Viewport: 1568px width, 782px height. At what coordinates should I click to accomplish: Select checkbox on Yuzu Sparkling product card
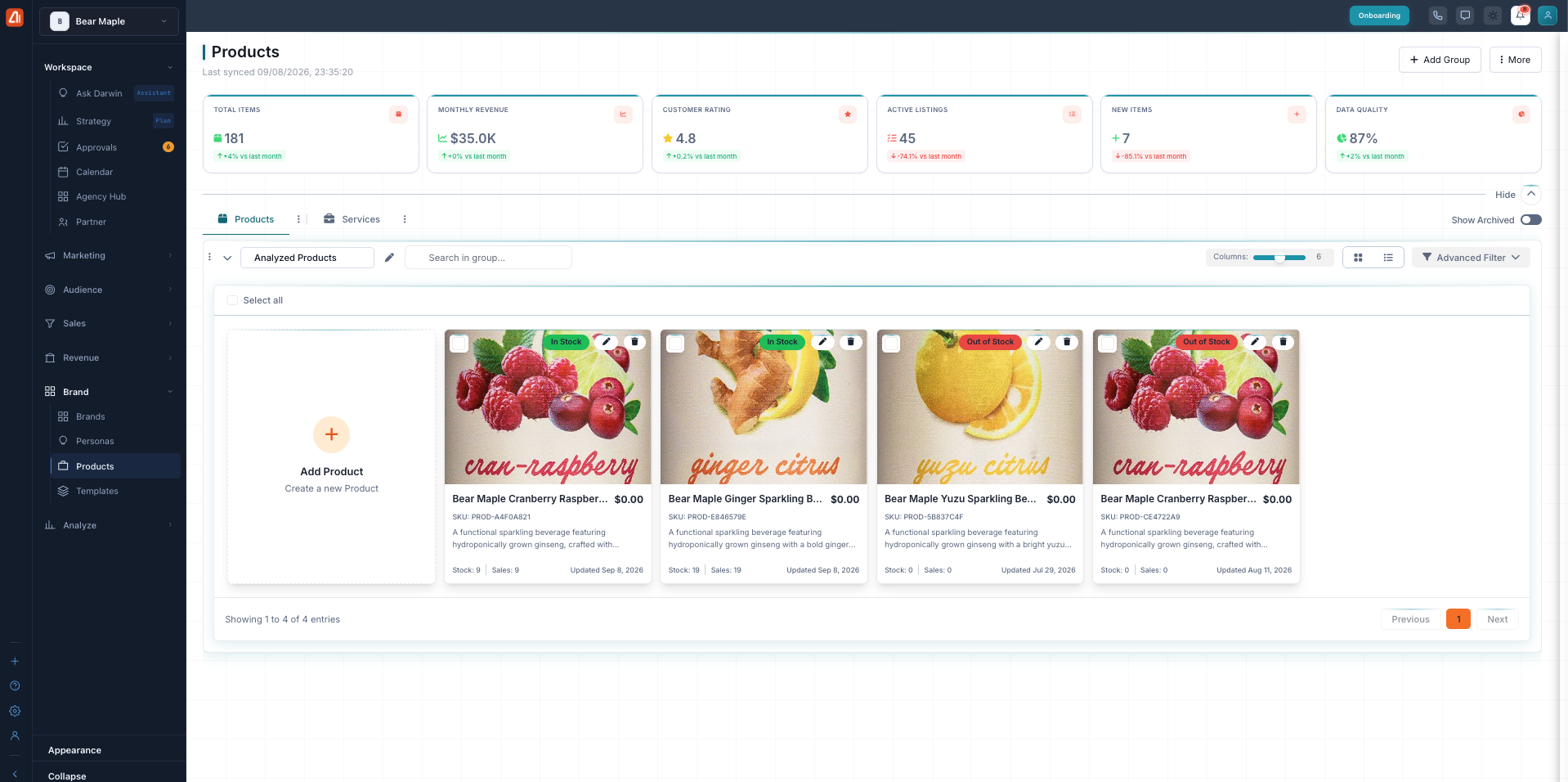[891, 344]
